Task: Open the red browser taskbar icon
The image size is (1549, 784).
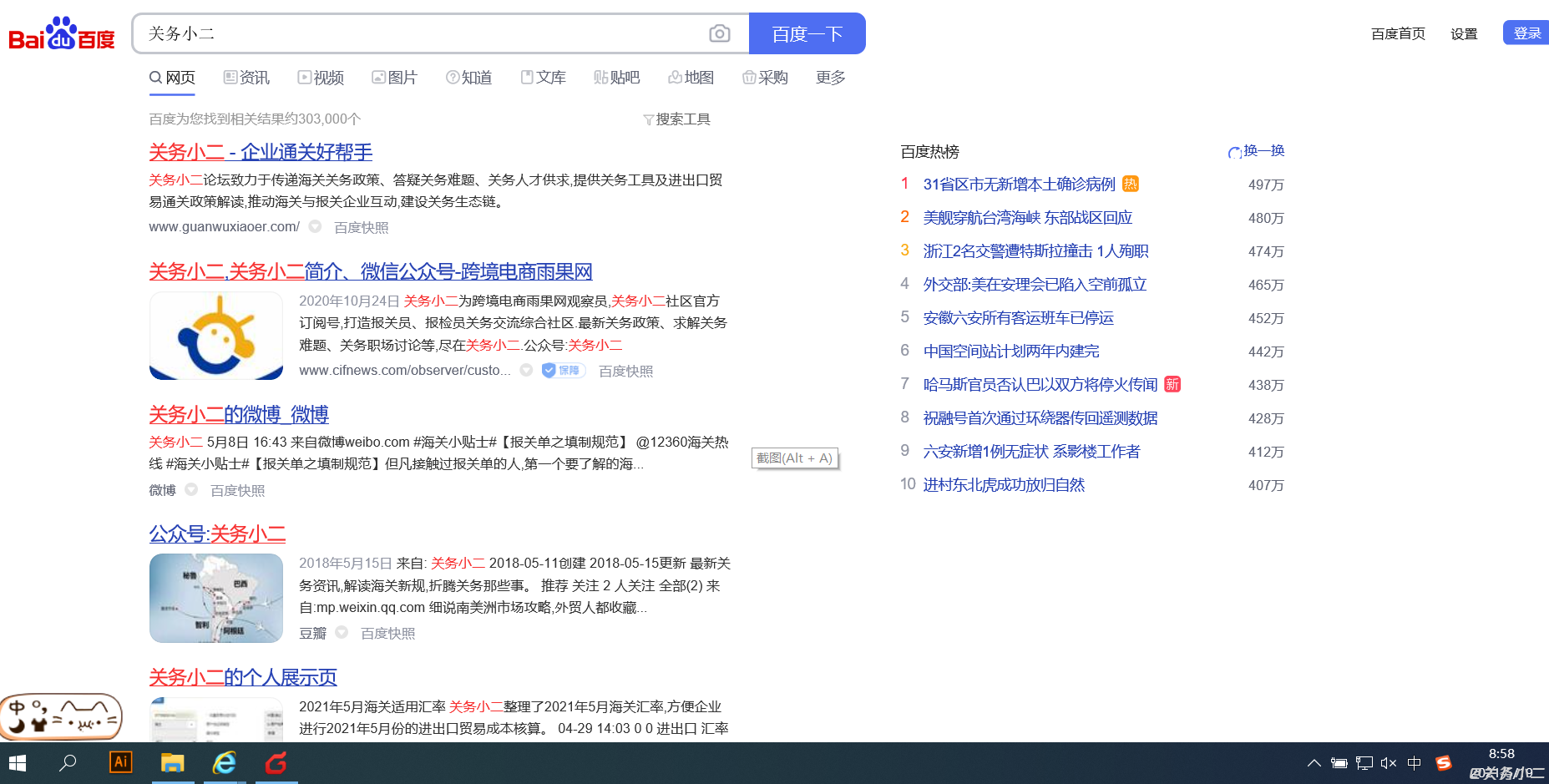Action: tap(276, 763)
